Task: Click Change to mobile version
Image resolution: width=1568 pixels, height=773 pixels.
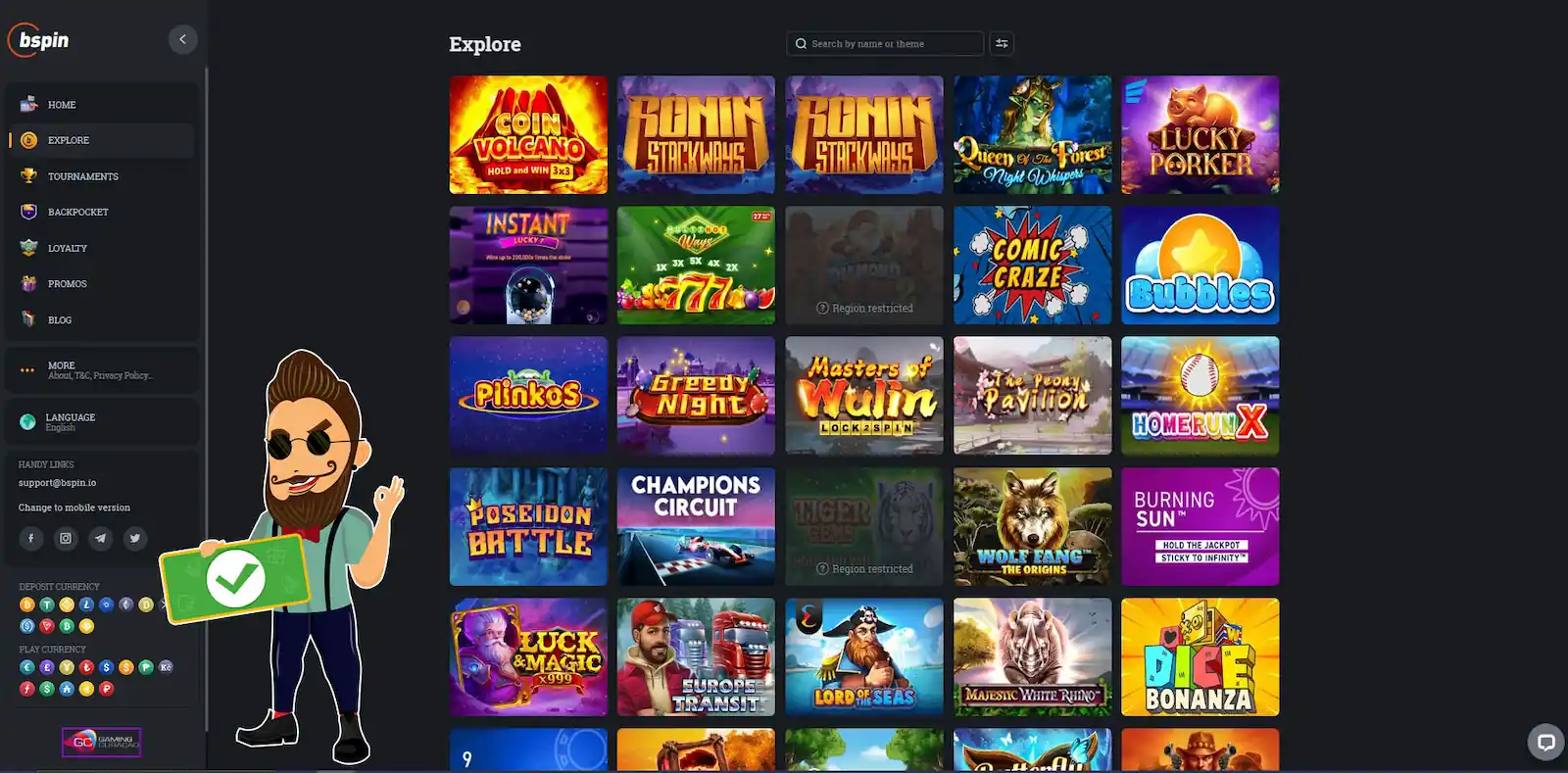Action: (73, 507)
